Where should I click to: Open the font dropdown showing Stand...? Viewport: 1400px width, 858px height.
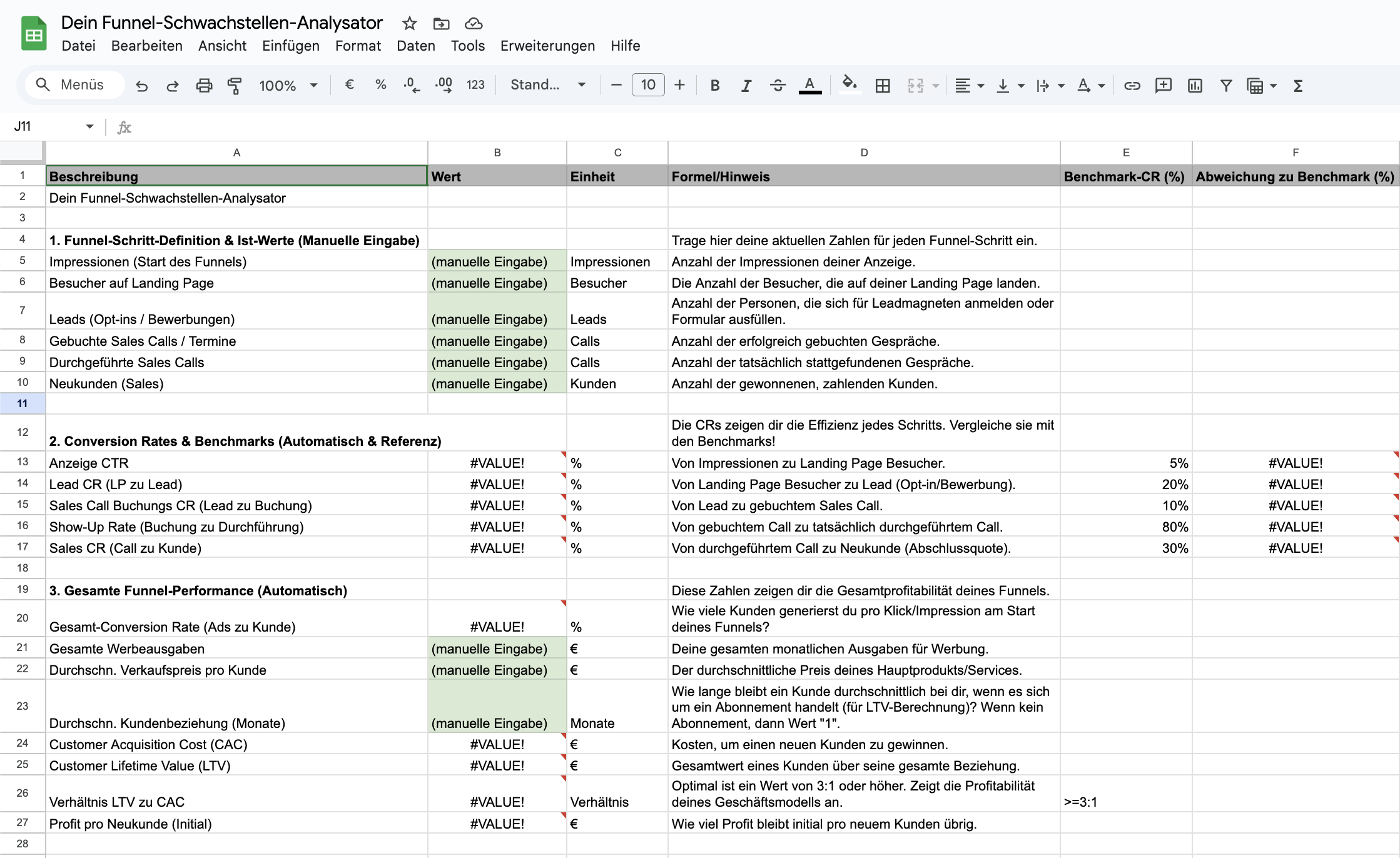(548, 85)
